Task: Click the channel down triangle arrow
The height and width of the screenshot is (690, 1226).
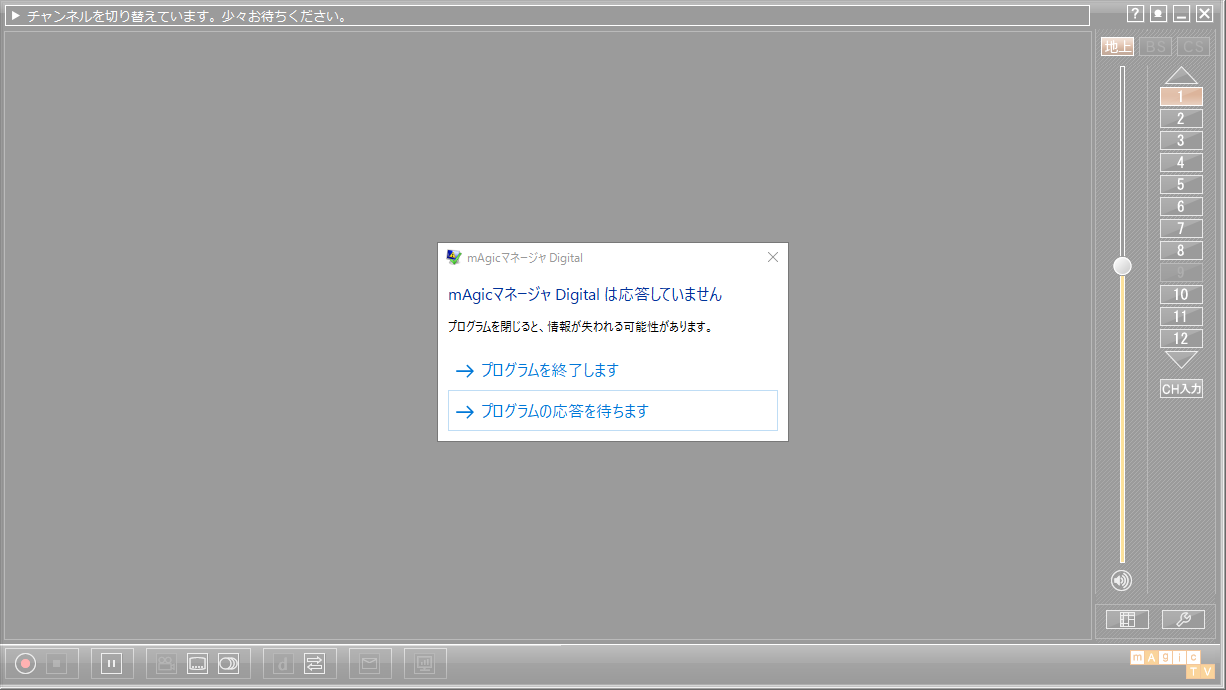Action: [1181, 360]
